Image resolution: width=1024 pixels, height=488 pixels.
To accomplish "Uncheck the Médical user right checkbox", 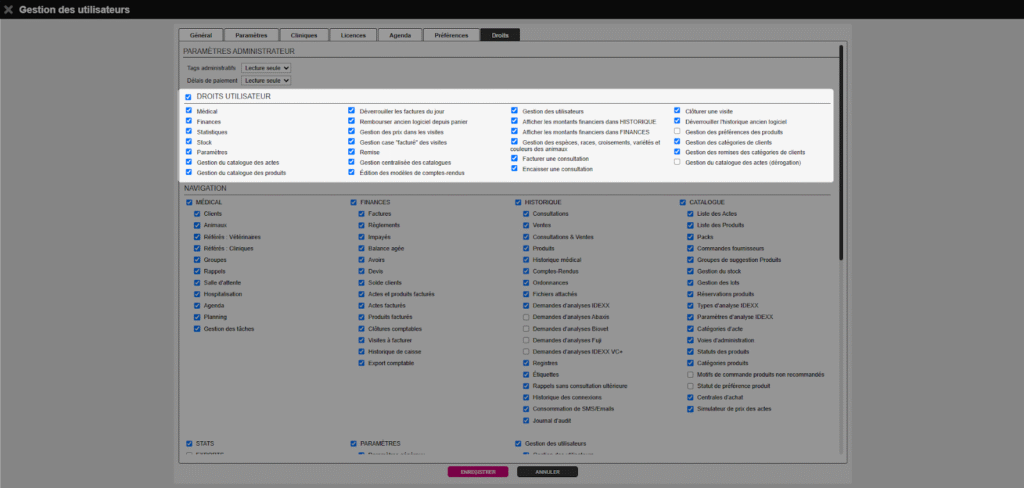I will pos(189,111).
